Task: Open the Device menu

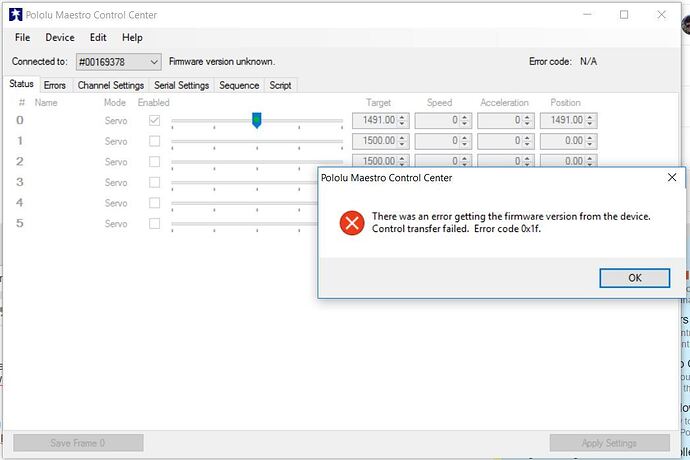Action: pos(60,38)
